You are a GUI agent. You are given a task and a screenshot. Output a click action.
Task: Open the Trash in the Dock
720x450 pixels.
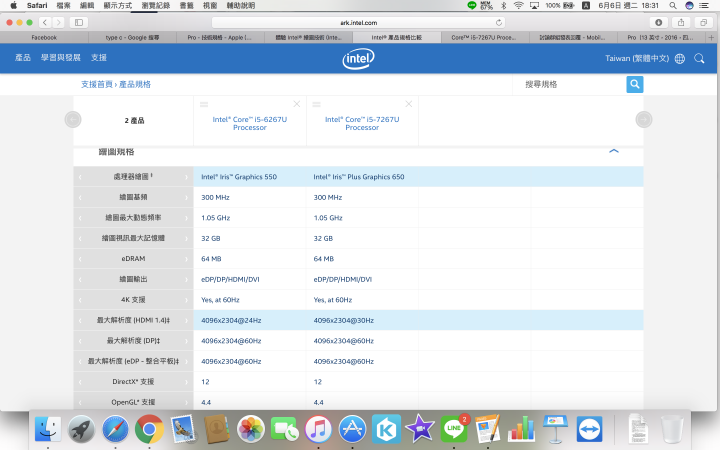(672, 429)
